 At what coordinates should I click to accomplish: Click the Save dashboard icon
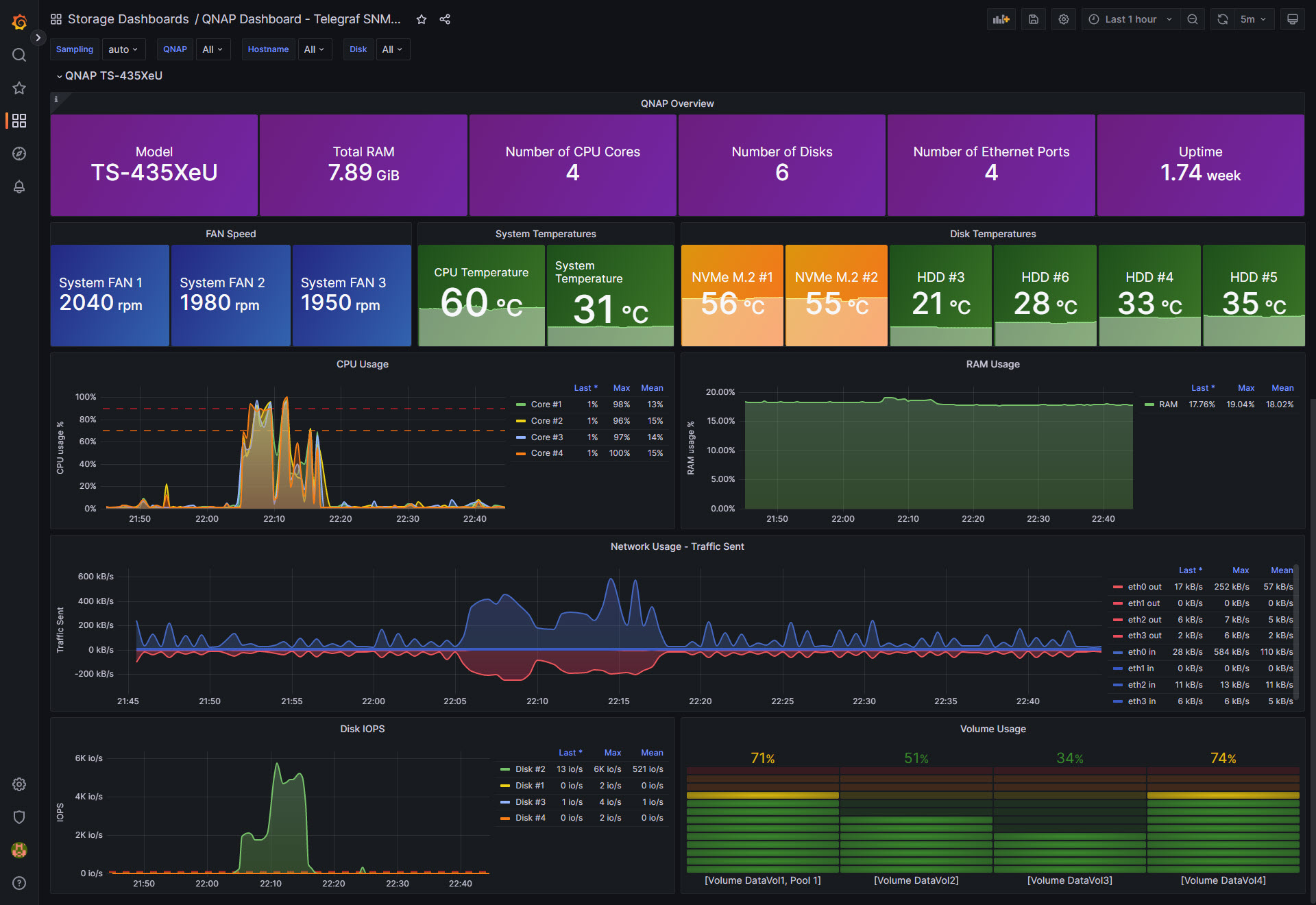tap(1034, 19)
